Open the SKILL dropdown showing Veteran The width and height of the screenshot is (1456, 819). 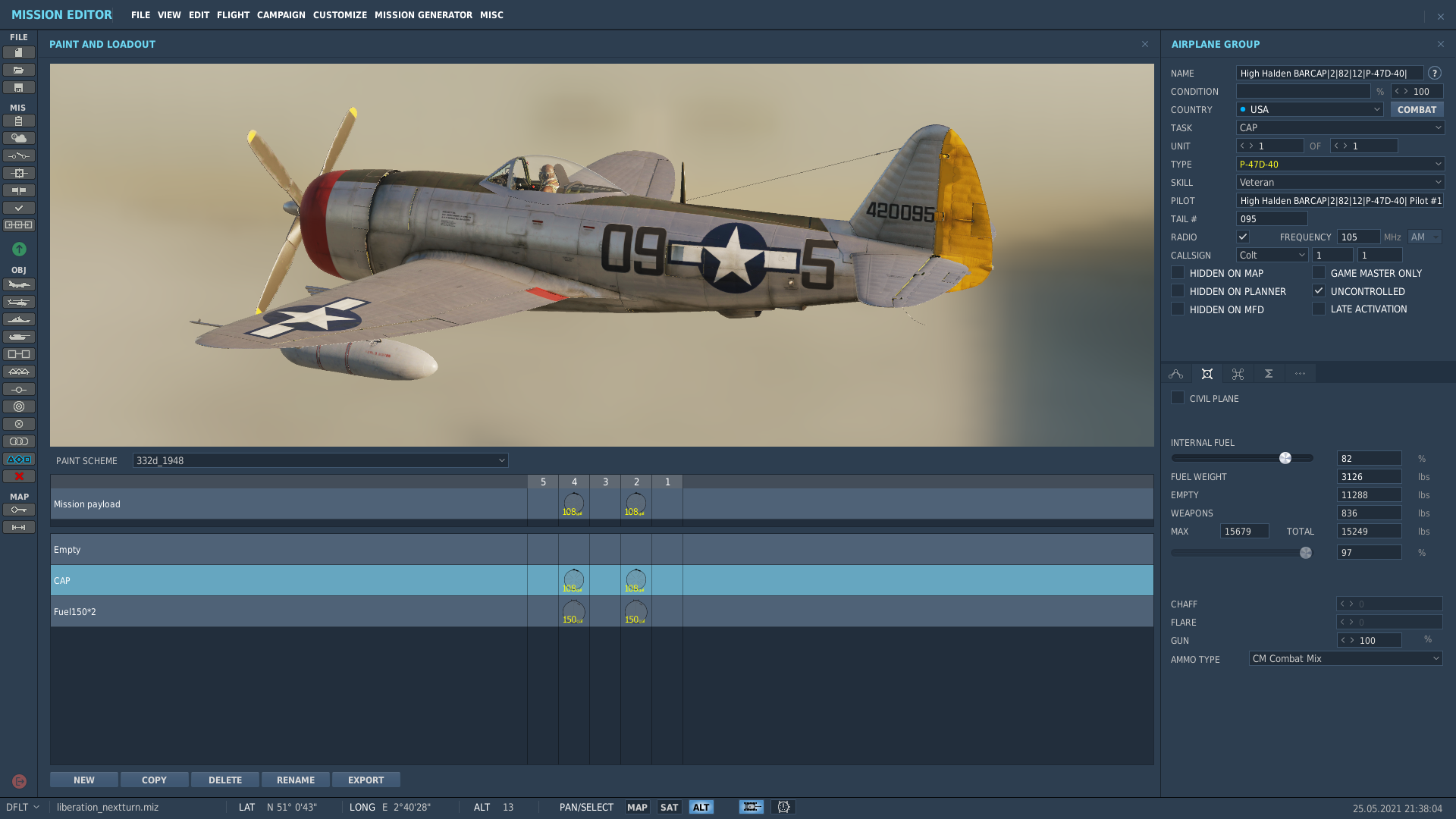tap(1340, 182)
